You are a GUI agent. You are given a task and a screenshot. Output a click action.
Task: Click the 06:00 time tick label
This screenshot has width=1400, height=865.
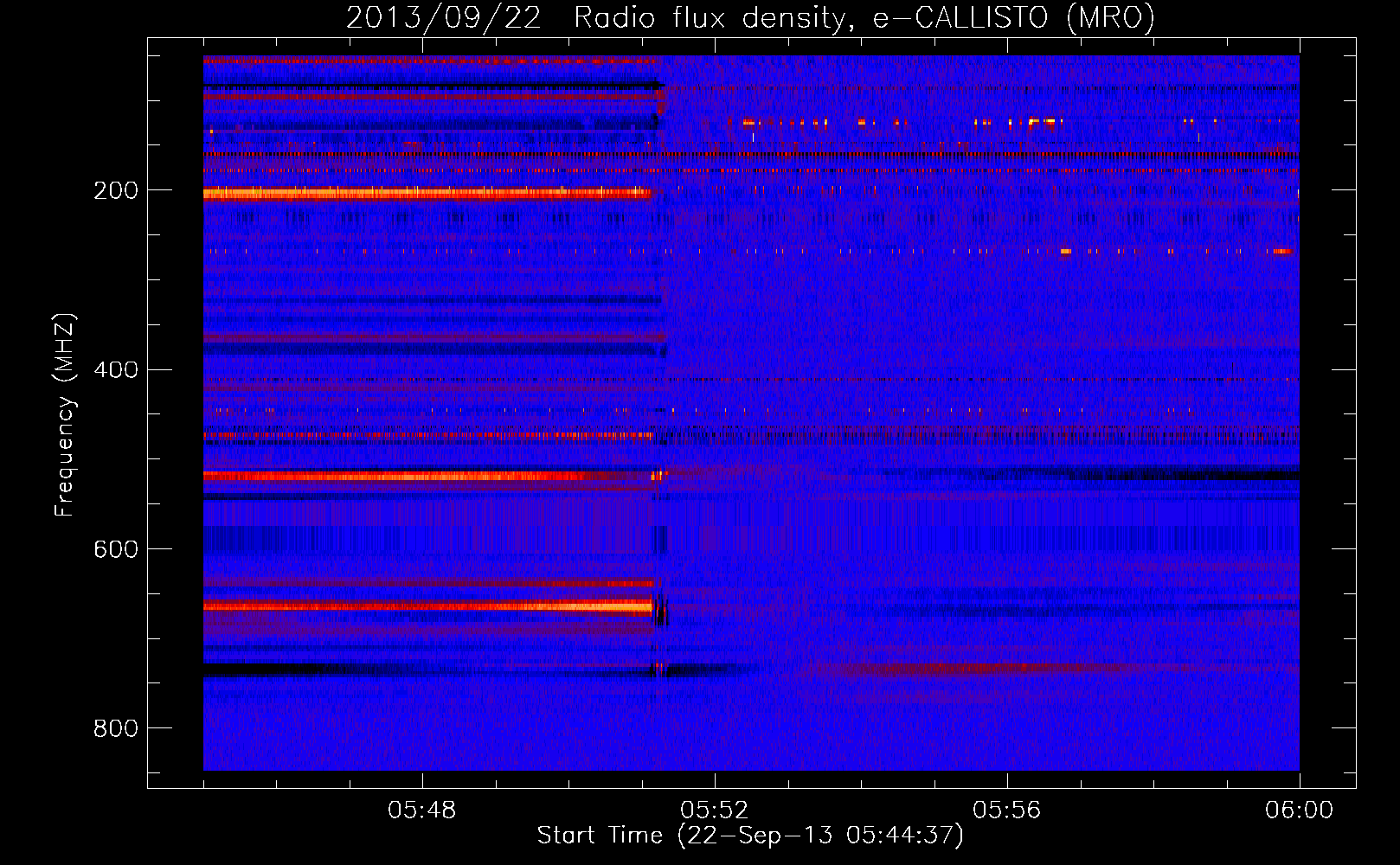pyautogui.click(x=1300, y=811)
